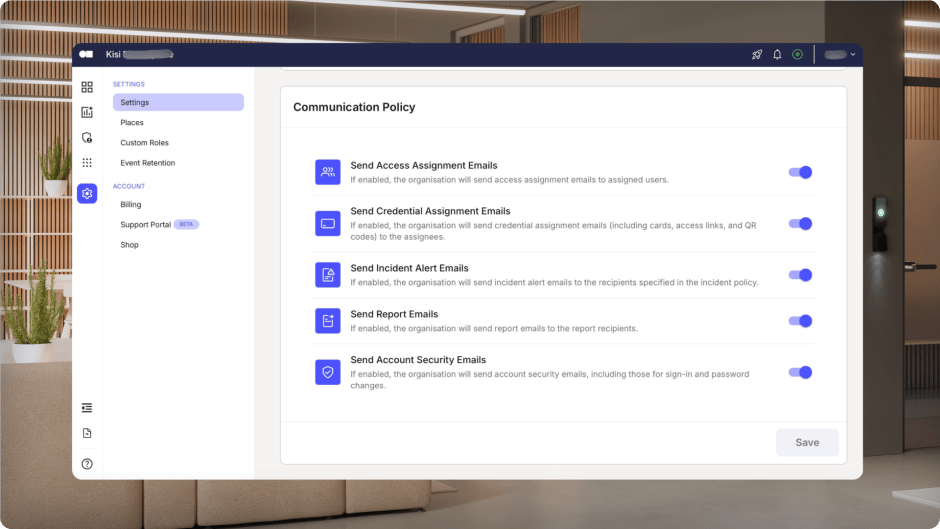Click the ACCOUNT section label
Screen dimensions: 940x529
tap(129, 187)
